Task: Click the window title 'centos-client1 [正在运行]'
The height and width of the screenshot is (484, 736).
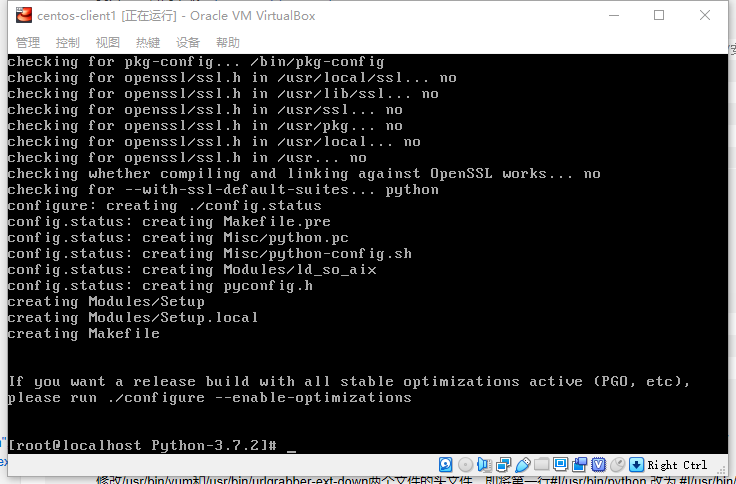Action: point(107,15)
